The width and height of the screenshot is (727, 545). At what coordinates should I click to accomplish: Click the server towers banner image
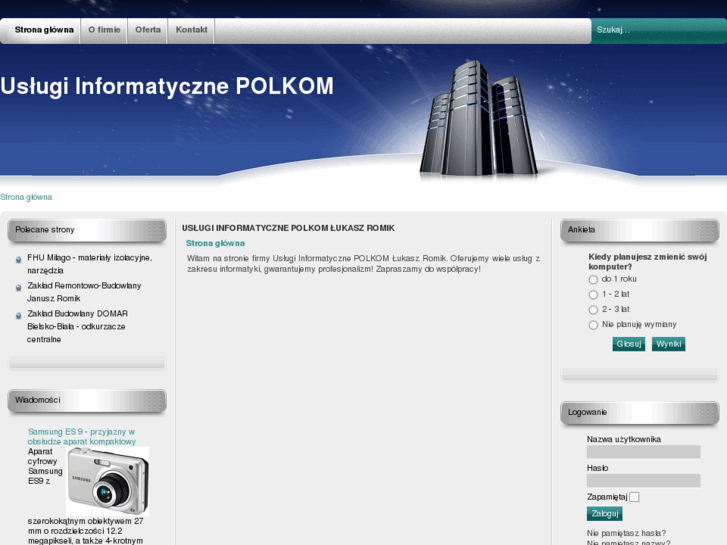tap(479, 118)
